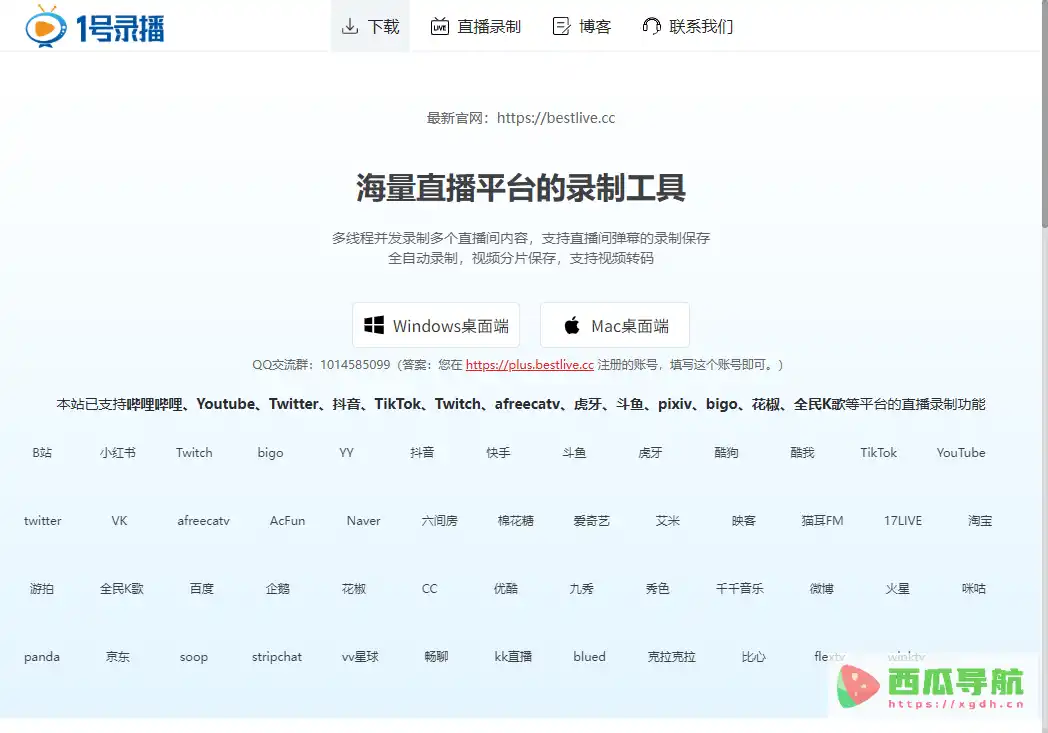Open the 博客 menu item
The image size is (1048, 733).
(x=582, y=26)
